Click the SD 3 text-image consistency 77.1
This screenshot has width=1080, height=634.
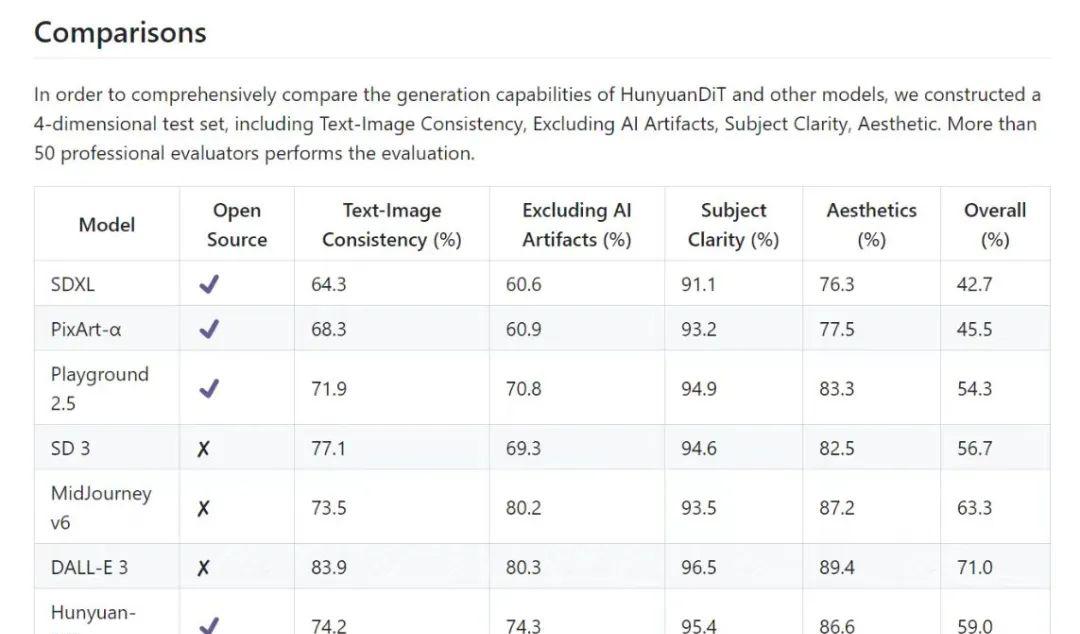[329, 449]
